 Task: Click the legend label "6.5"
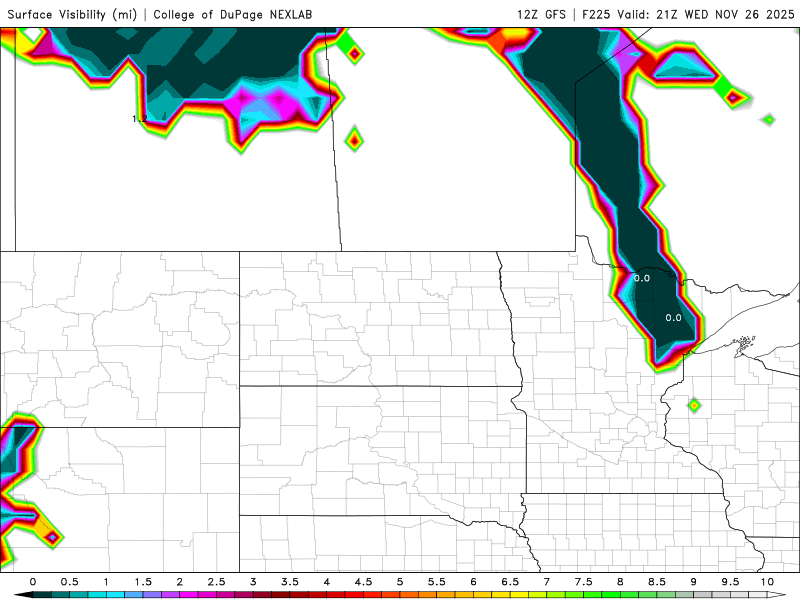pyautogui.click(x=510, y=582)
